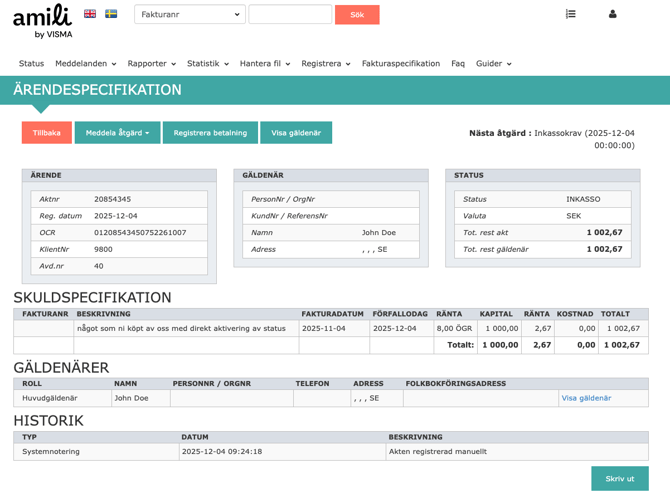Screen dimensions: 670x503
Task: Open the Status menu item
Action: 31,63
